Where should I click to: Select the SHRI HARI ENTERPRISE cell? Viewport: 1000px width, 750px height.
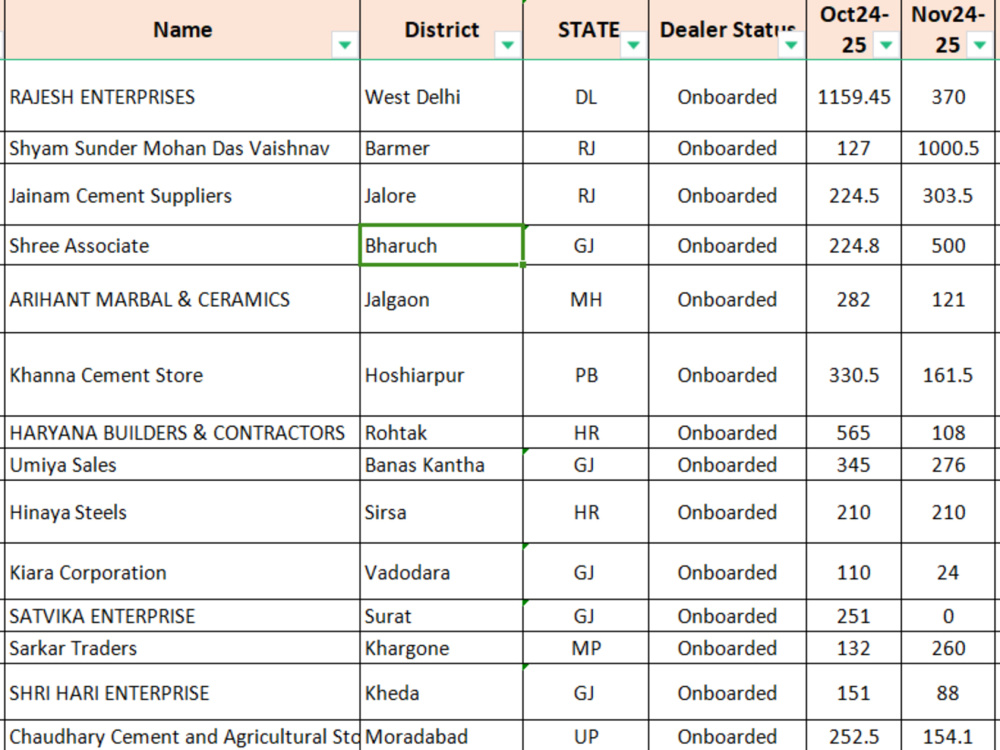182,692
